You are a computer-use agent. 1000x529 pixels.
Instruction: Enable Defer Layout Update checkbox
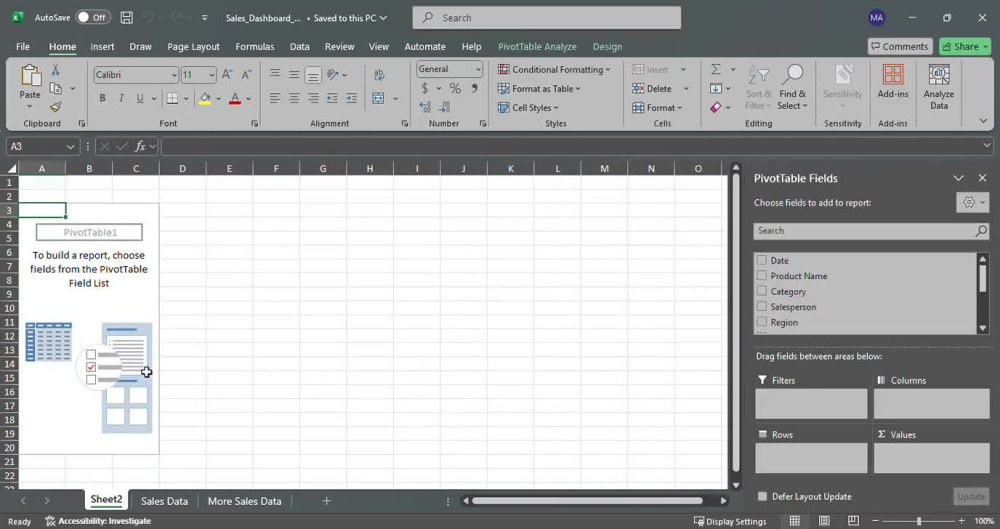[762, 496]
